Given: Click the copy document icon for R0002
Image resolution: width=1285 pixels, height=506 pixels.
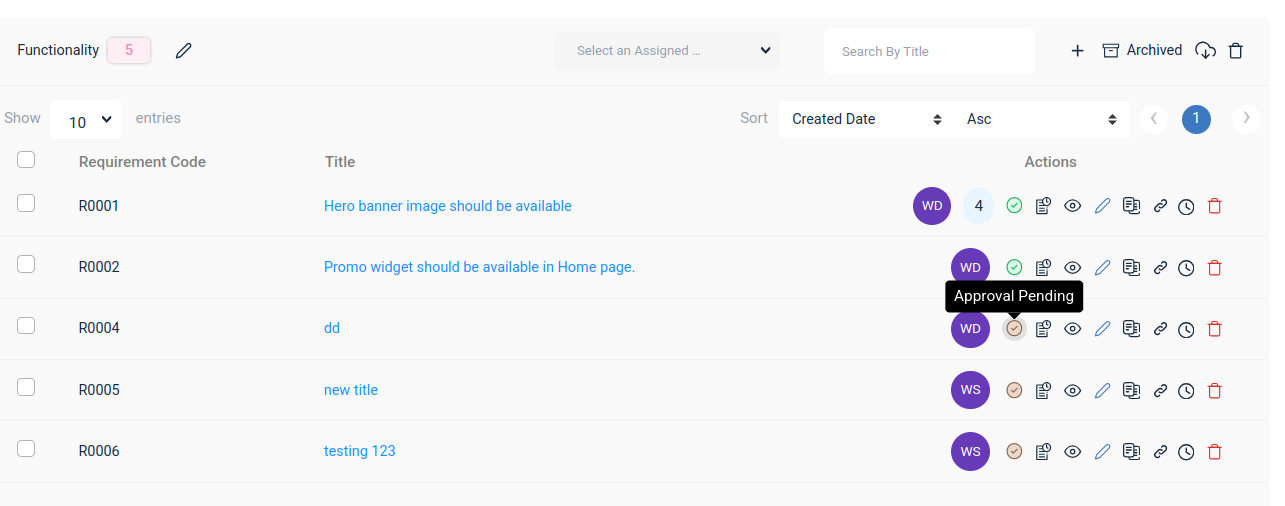Looking at the screenshot, I should coord(1131,267).
